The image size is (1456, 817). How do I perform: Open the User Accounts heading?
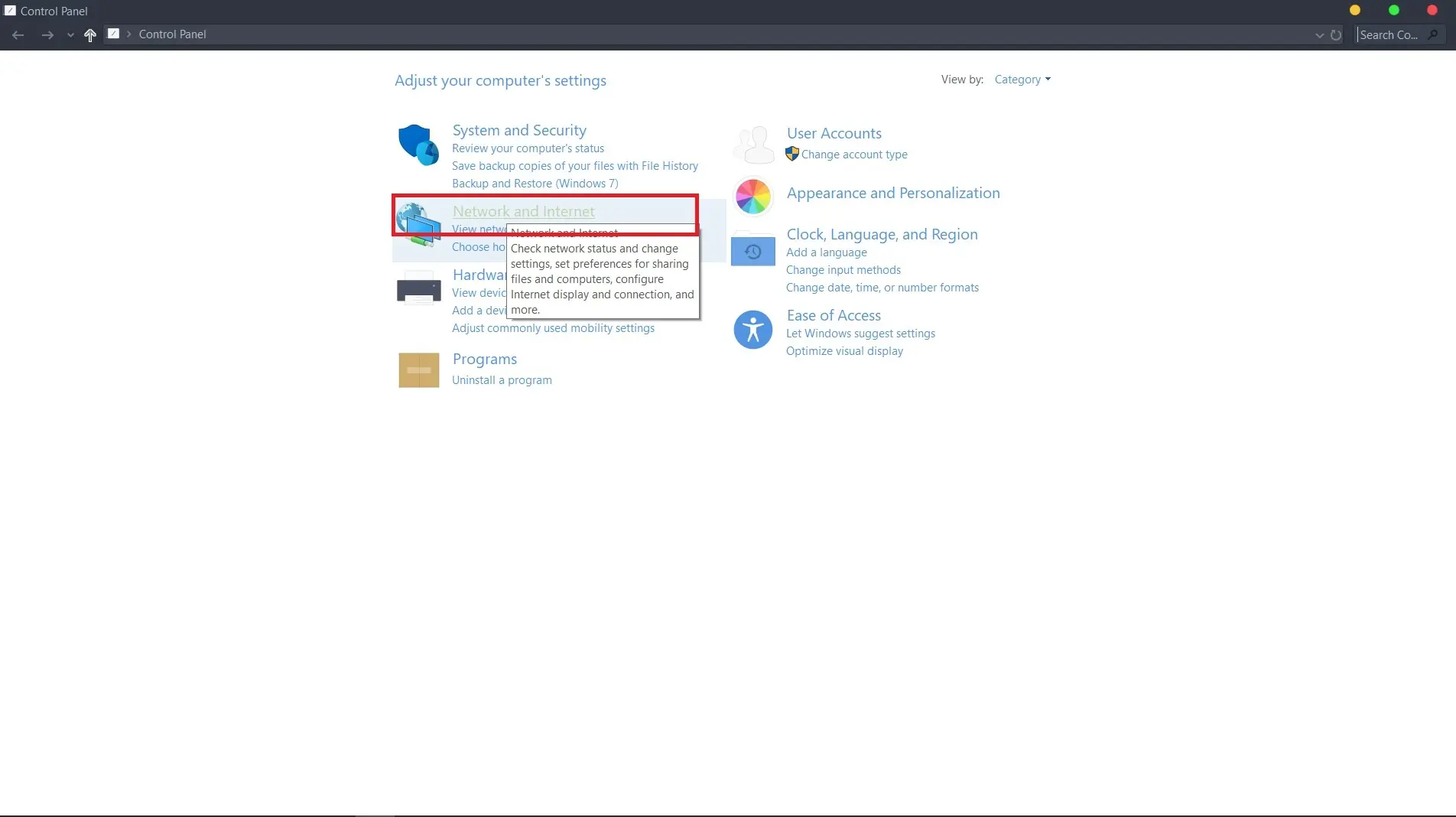click(x=834, y=133)
